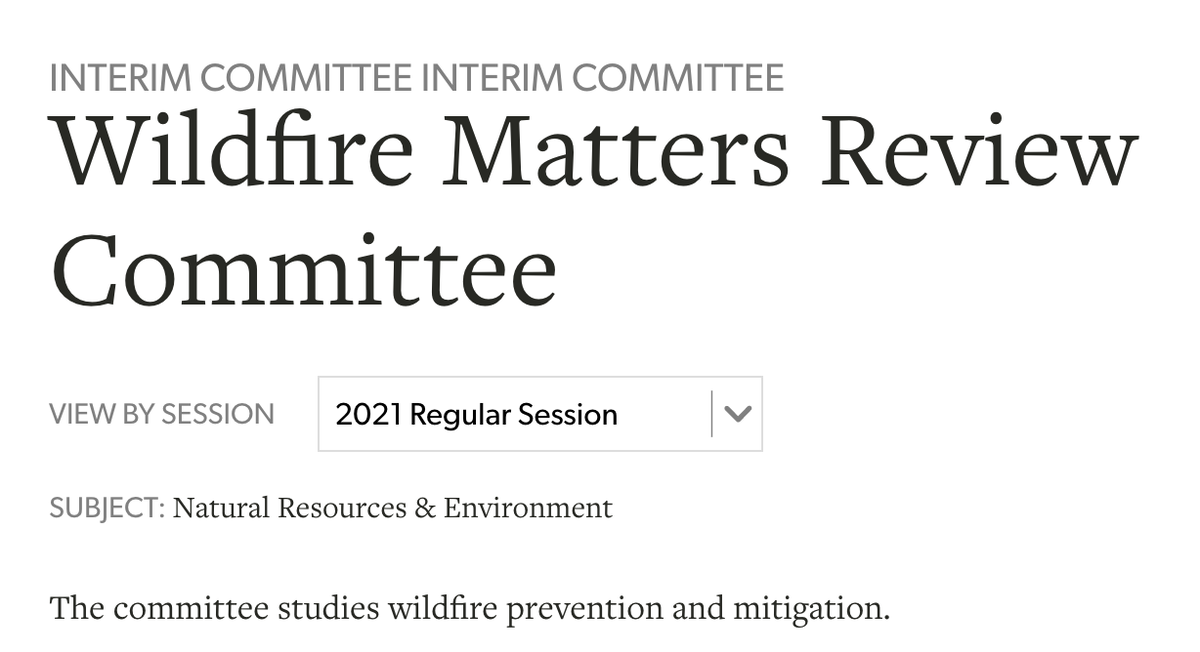The height and width of the screenshot is (652, 1200).
Task: Click 'Natural Resources' in the subject line
Action: [290, 508]
